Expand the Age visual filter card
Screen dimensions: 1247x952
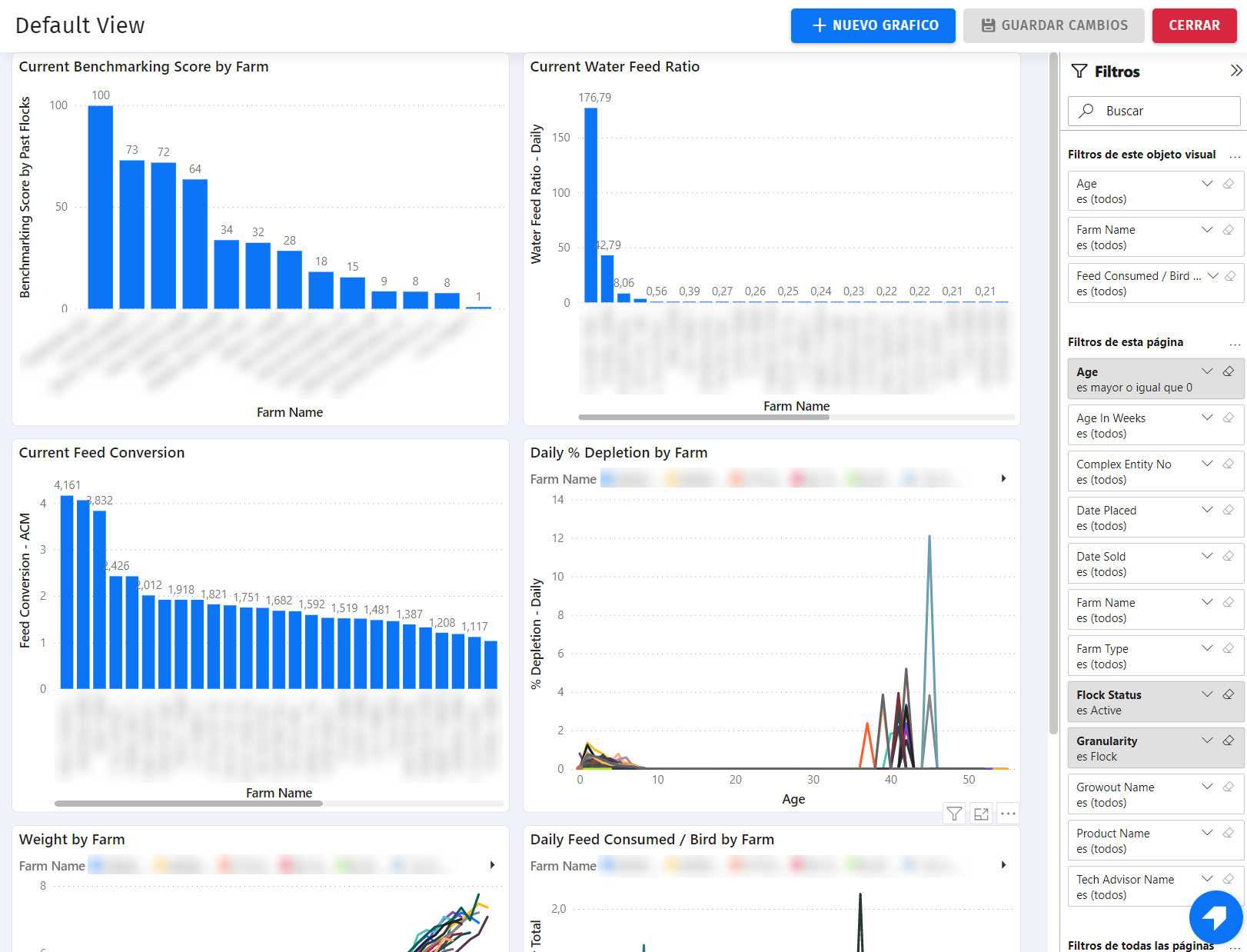tap(1207, 184)
